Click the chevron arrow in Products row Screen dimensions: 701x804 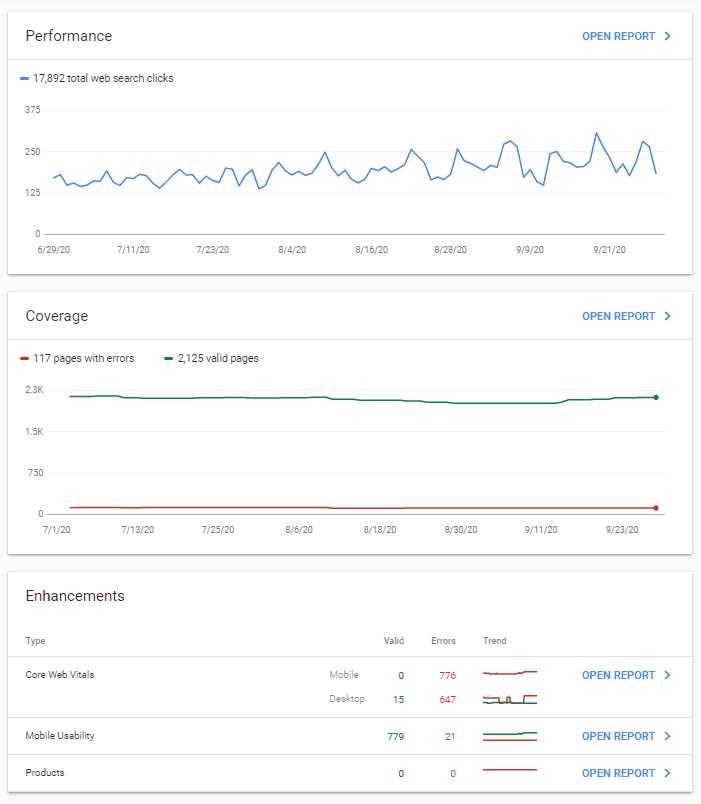pyautogui.click(x=668, y=773)
